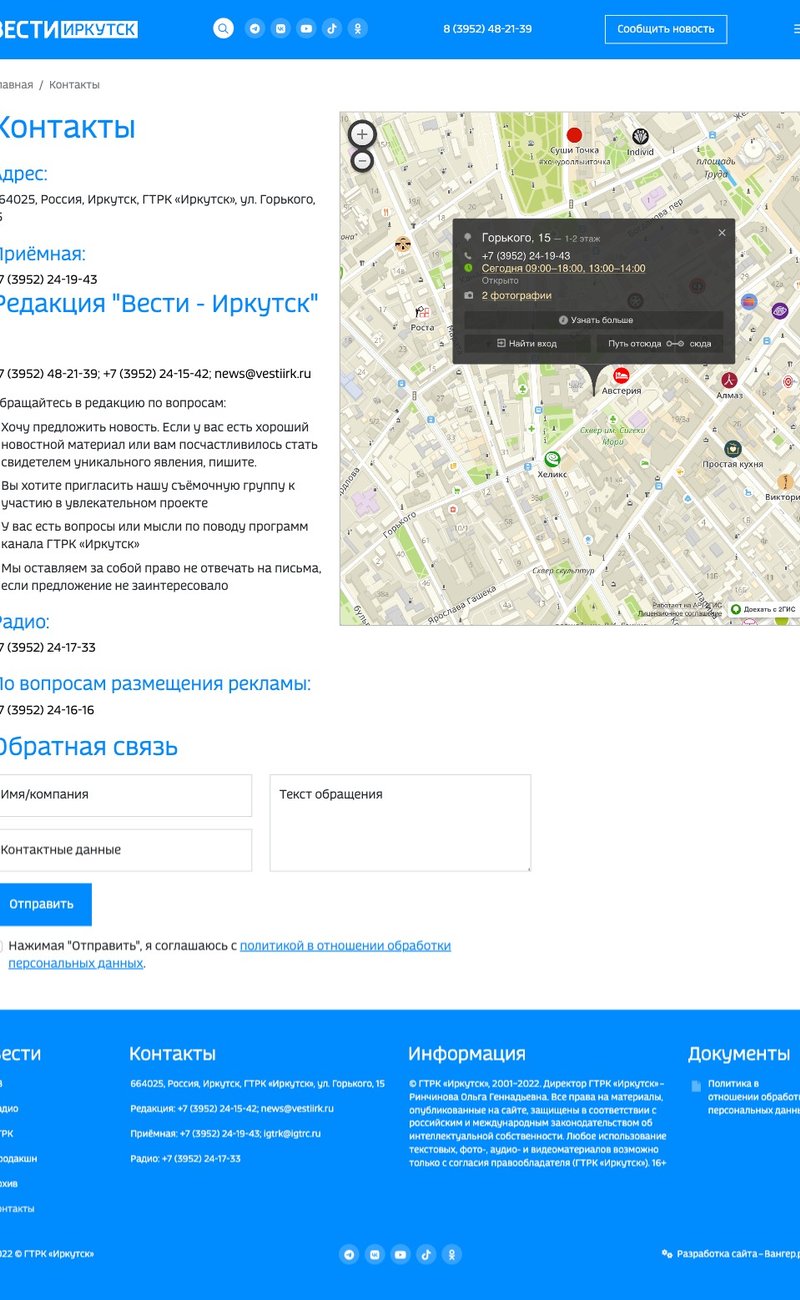This screenshot has height=1300, width=800.
Task: Open VK icon in the header
Action: coord(281,29)
